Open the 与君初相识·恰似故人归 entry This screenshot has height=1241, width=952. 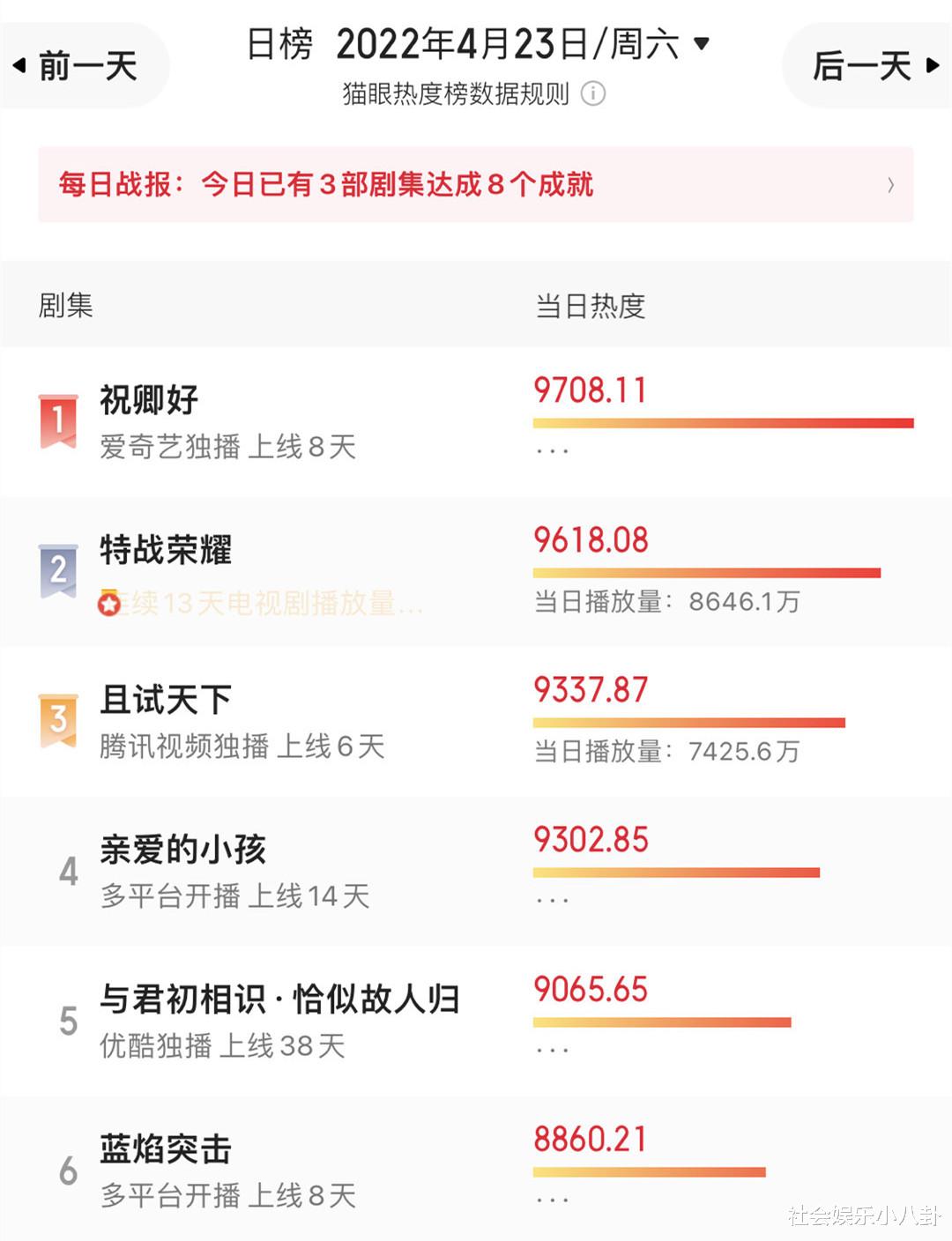tap(476, 1021)
